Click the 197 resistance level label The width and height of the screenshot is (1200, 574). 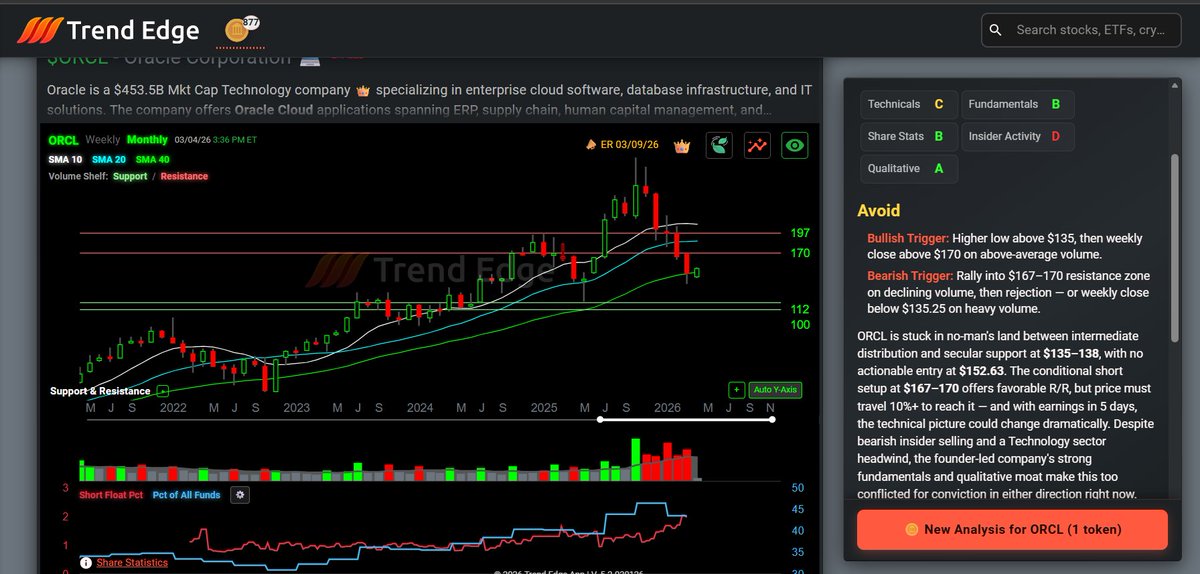tap(799, 233)
